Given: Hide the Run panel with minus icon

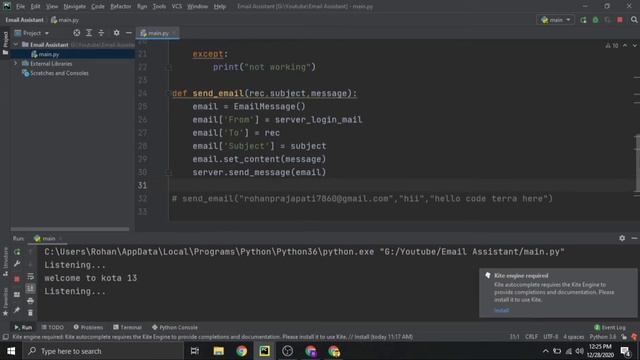Looking at the screenshot, I should [x=634, y=238].
